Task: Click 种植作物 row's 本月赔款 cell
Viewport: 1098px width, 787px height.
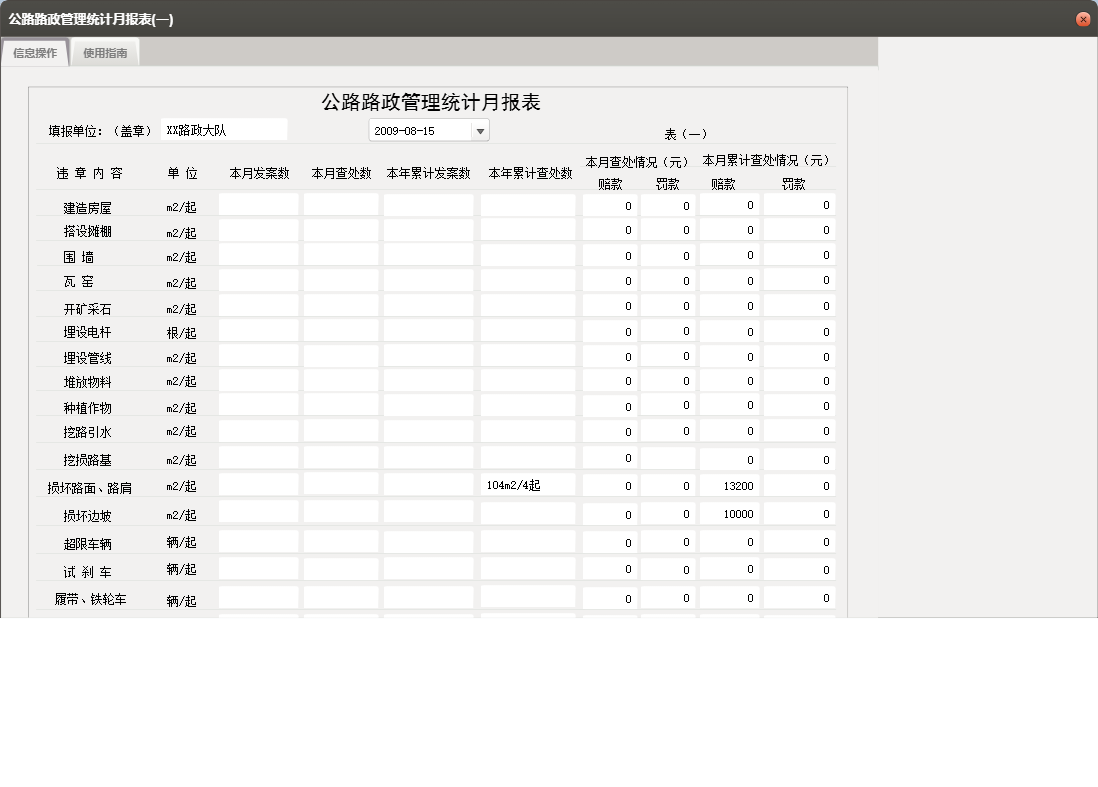Action: click(x=609, y=405)
